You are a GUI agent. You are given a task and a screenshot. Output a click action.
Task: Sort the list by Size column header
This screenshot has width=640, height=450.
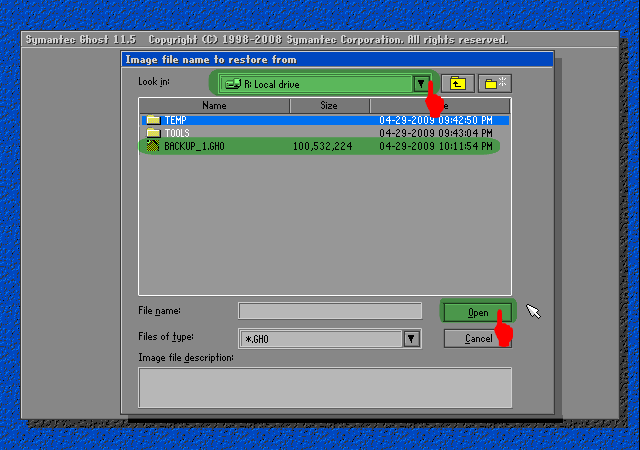pos(329,106)
